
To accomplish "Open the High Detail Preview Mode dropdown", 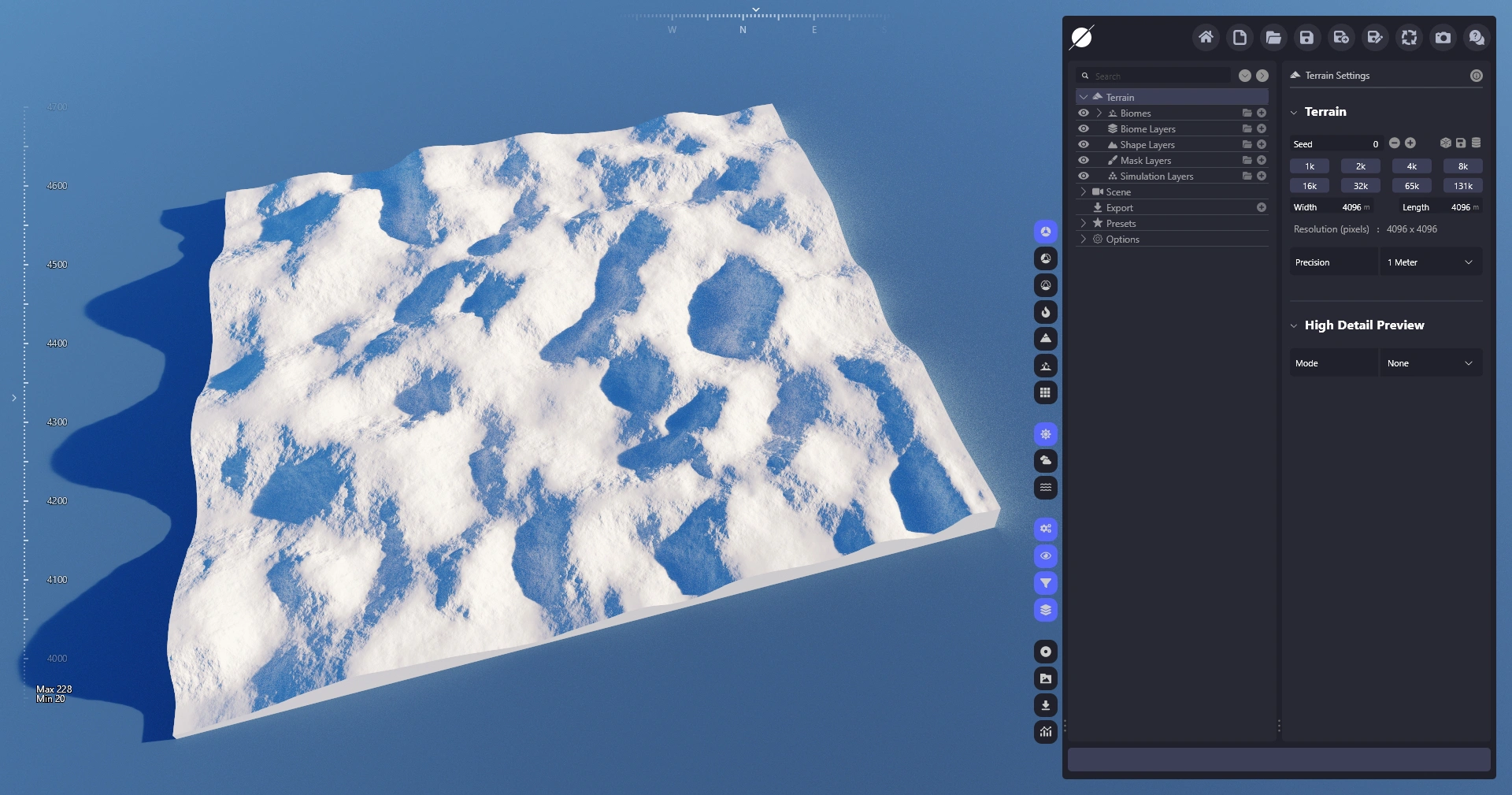I will pyautogui.click(x=1430, y=363).
